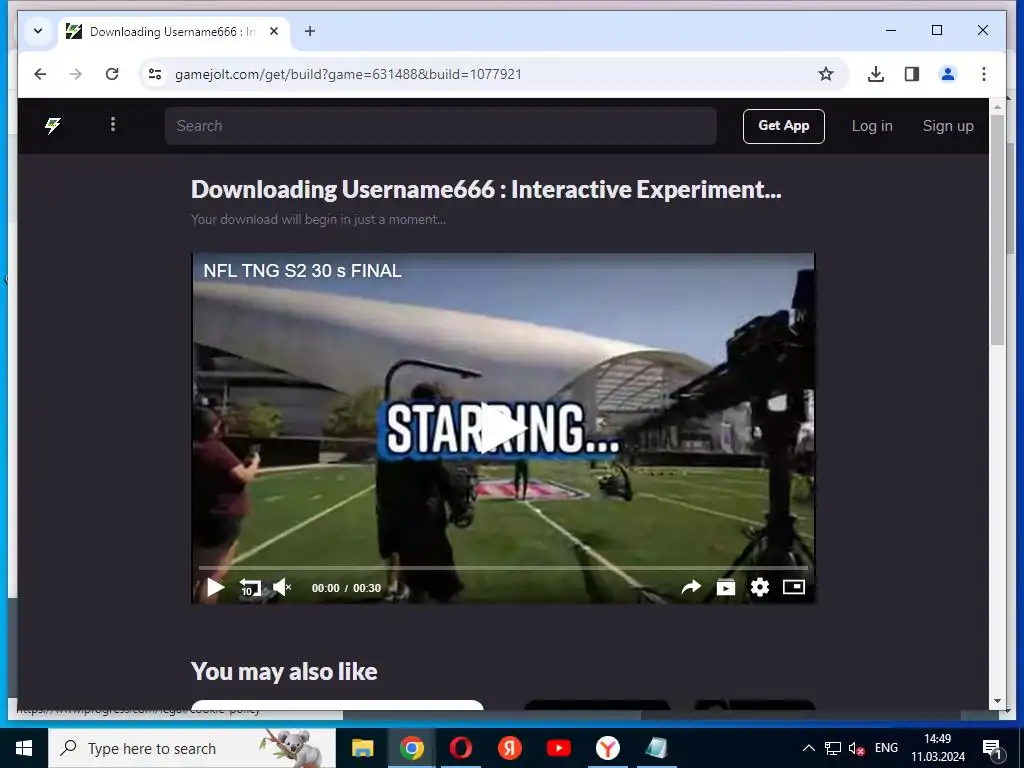Click the ENG language indicator

(886, 748)
